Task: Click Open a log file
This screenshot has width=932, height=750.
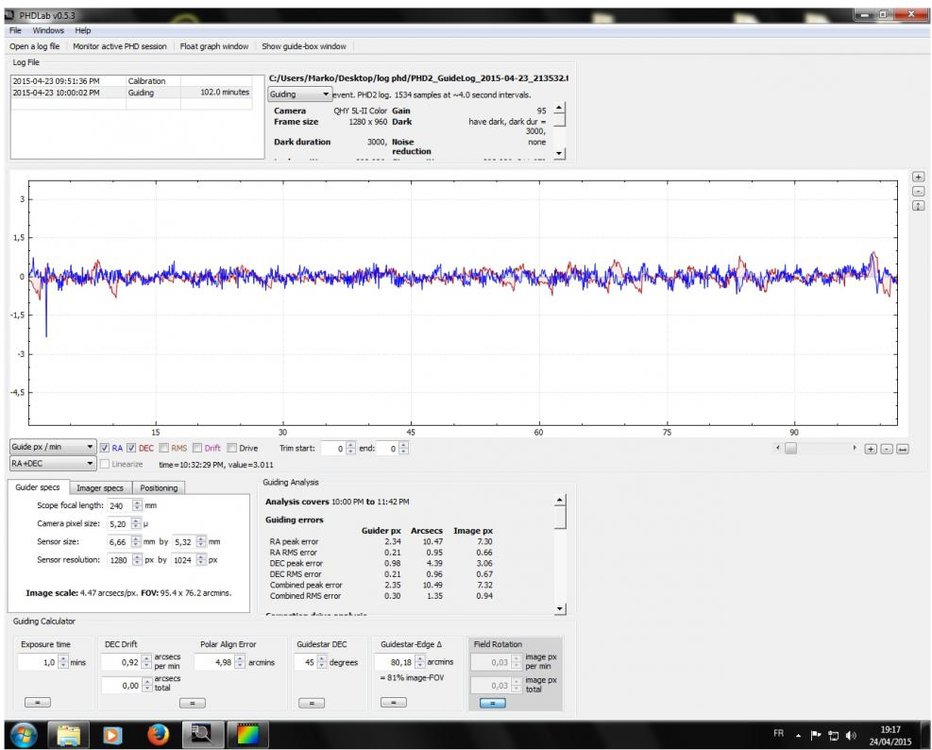Action: [x=34, y=46]
